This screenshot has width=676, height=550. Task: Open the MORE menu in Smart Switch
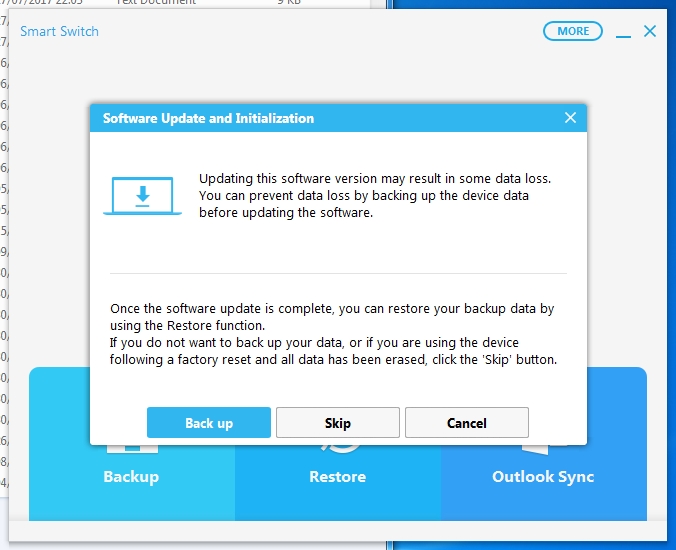tap(573, 31)
